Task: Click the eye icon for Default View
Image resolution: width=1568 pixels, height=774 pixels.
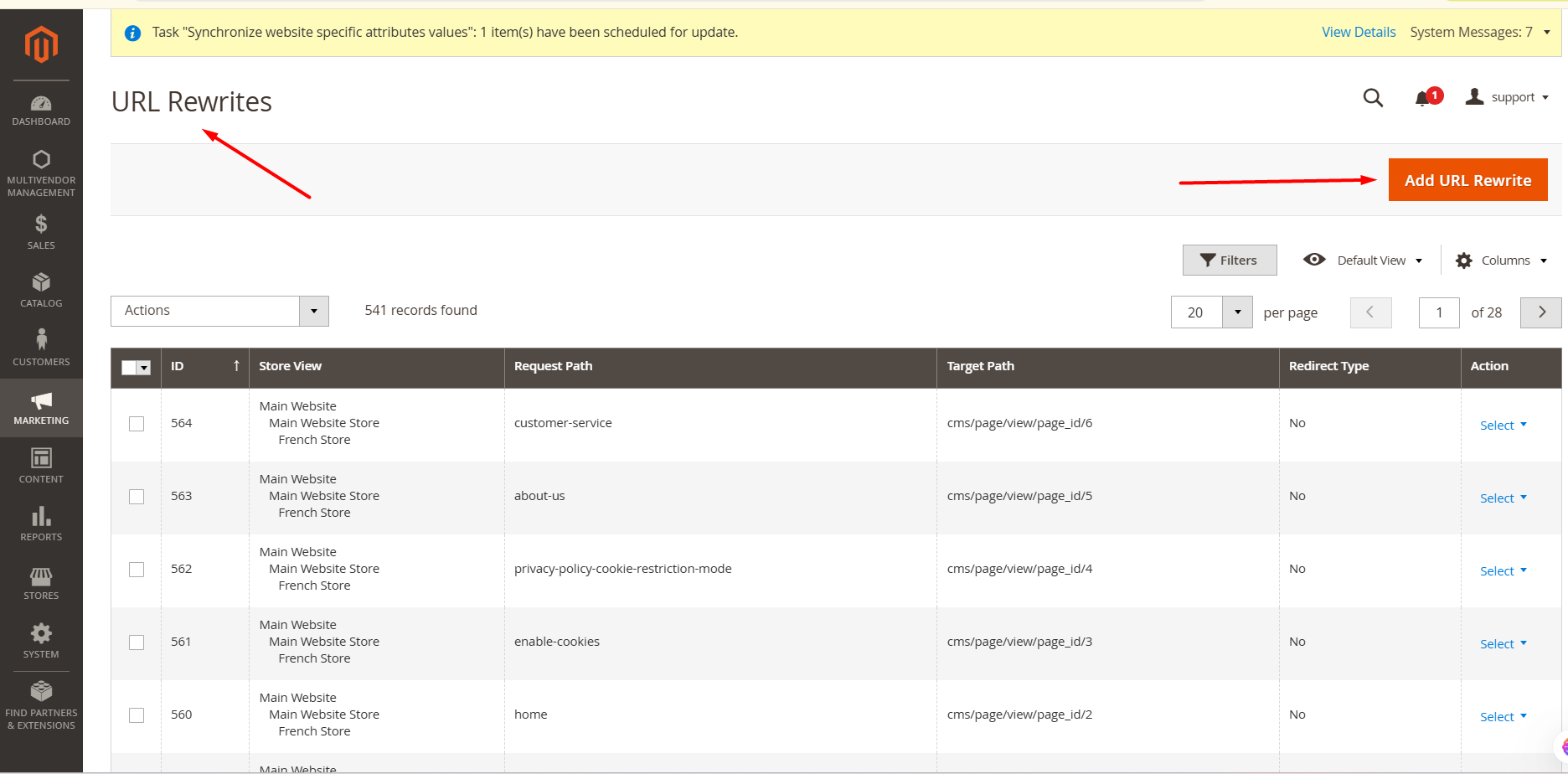Action: [x=1314, y=260]
